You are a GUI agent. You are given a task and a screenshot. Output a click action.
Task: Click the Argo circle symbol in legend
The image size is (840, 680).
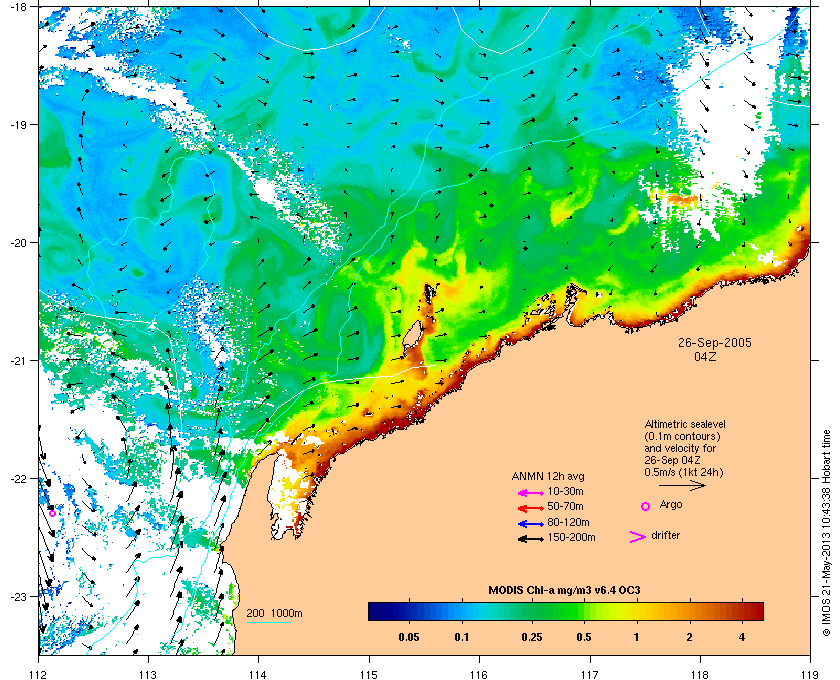coord(646,506)
